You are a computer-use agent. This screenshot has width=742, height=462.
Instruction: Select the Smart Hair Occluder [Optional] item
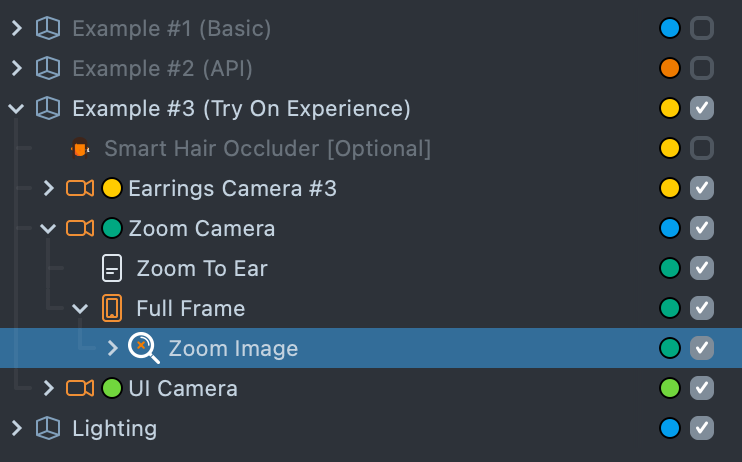267,149
